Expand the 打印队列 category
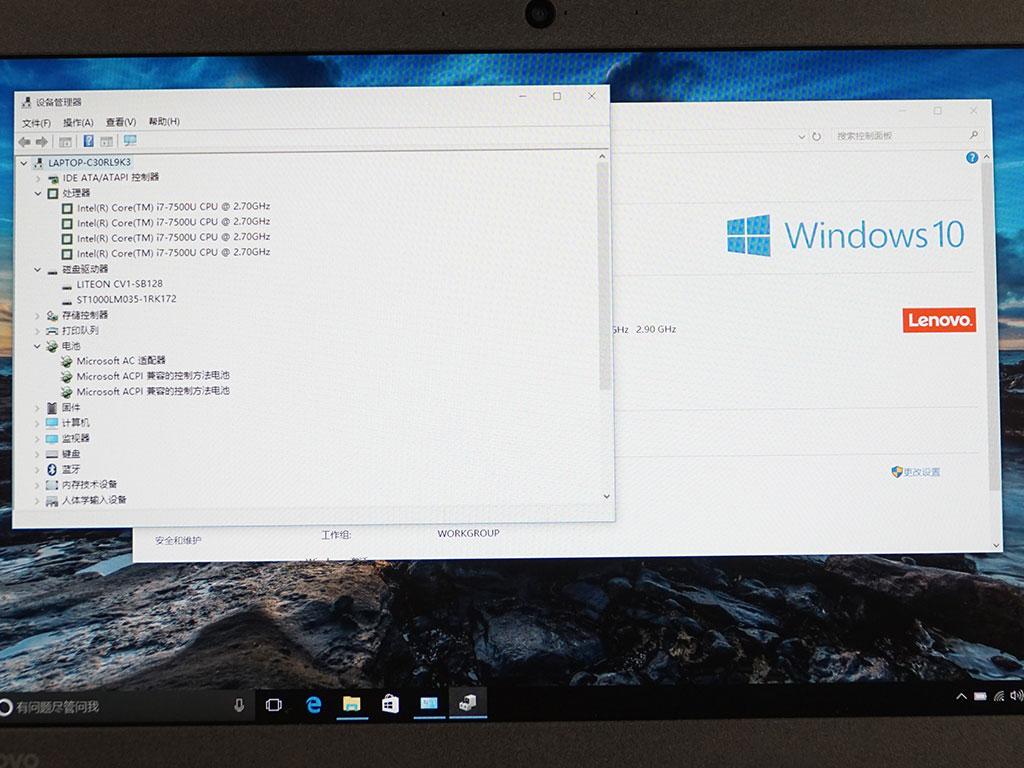This screenshot has height=768, width=1024. (x=37, y=331)
